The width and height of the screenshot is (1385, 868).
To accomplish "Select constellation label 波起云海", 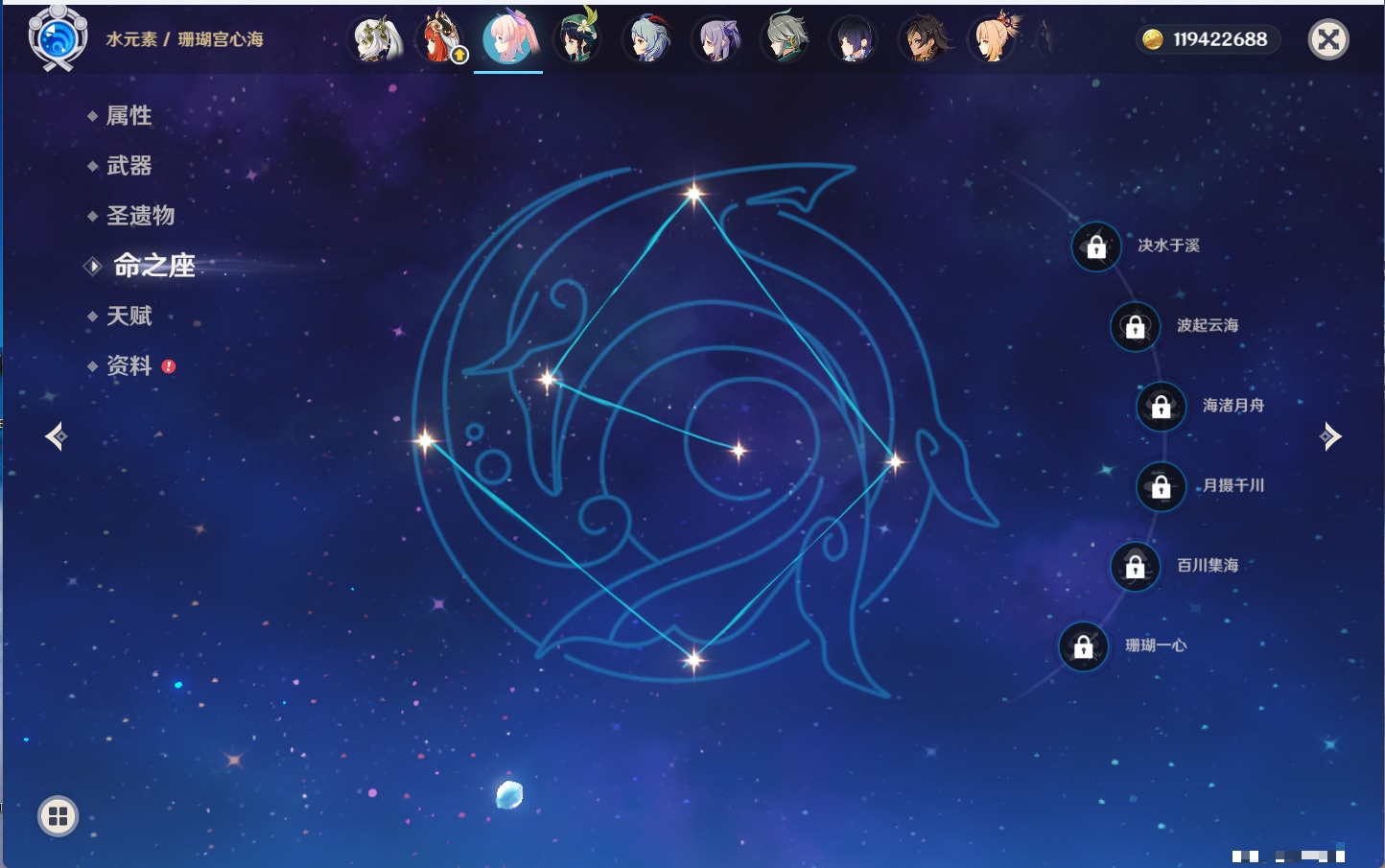I will (x=1208, y=325).
